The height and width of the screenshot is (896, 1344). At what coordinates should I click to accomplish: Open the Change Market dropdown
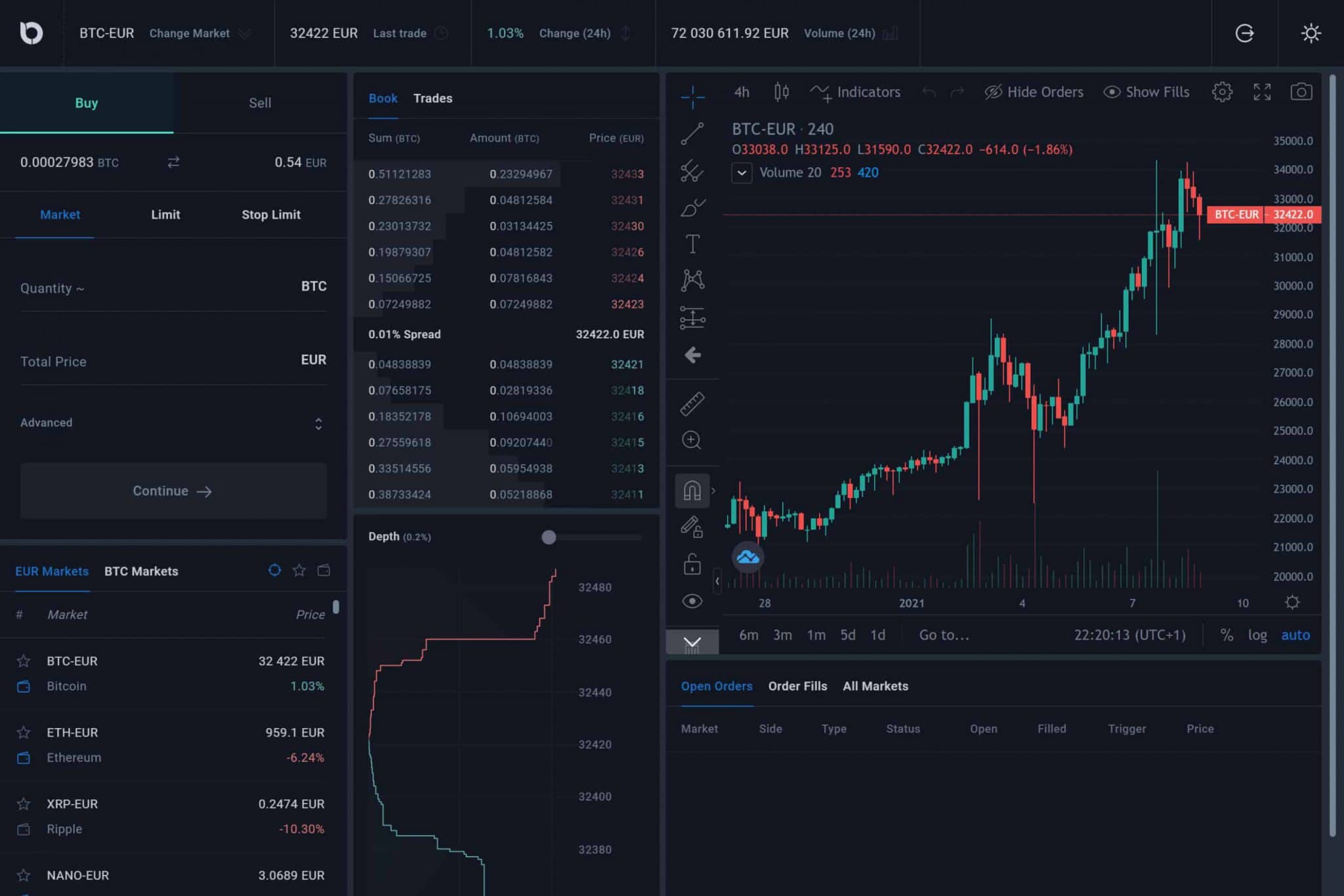pyautogui.click(x=198, y=33)
